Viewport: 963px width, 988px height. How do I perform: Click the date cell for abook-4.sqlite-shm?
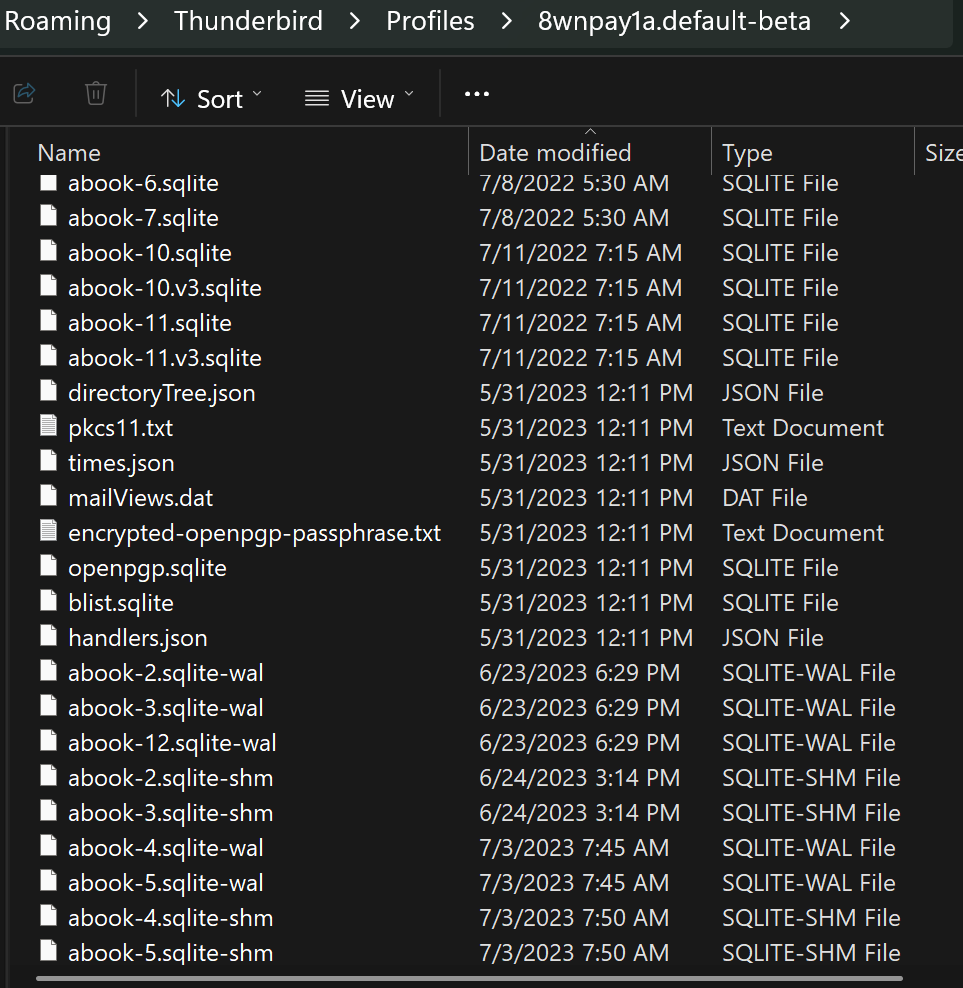coord(574,918)
